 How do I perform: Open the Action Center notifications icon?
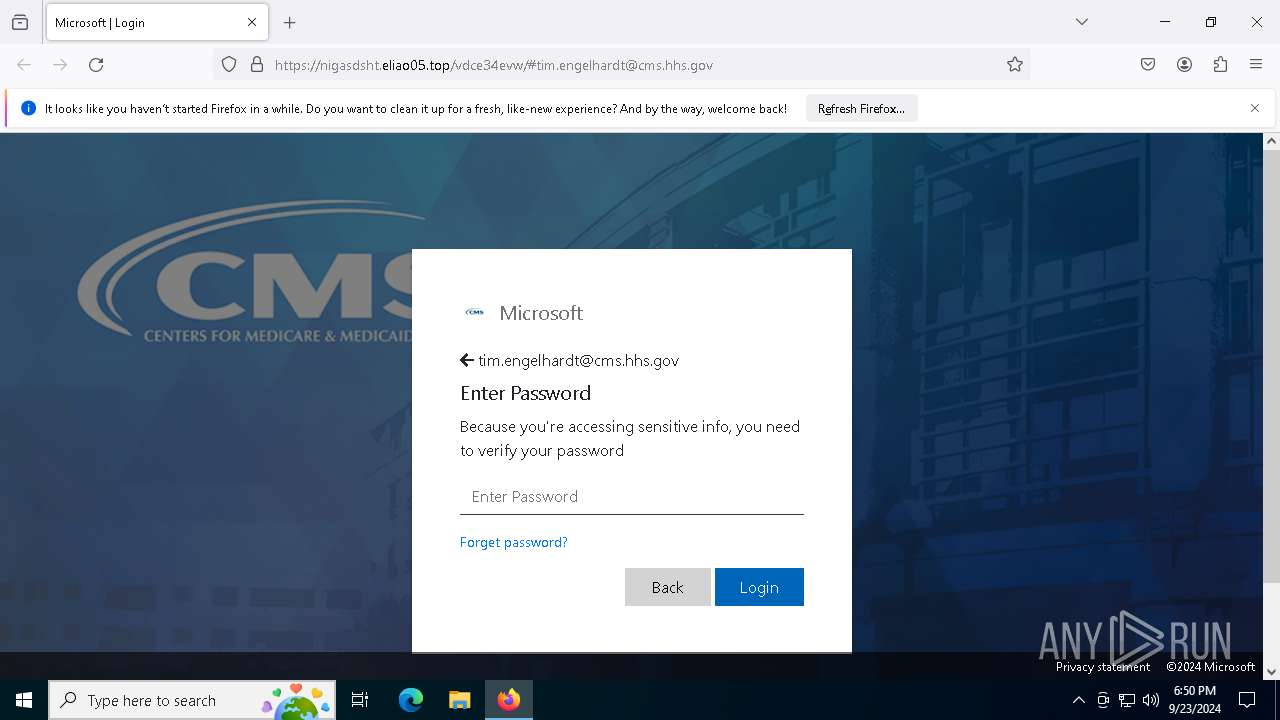click(1247, 700)
